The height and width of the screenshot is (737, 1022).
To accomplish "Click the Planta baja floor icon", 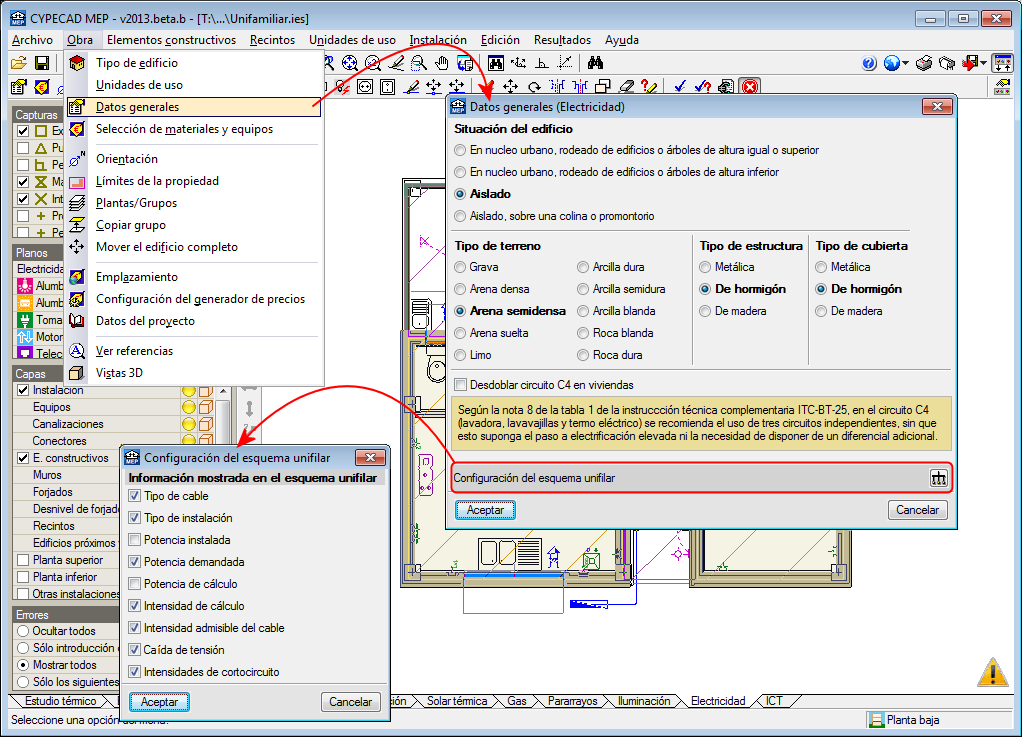I will click(876, 719).
